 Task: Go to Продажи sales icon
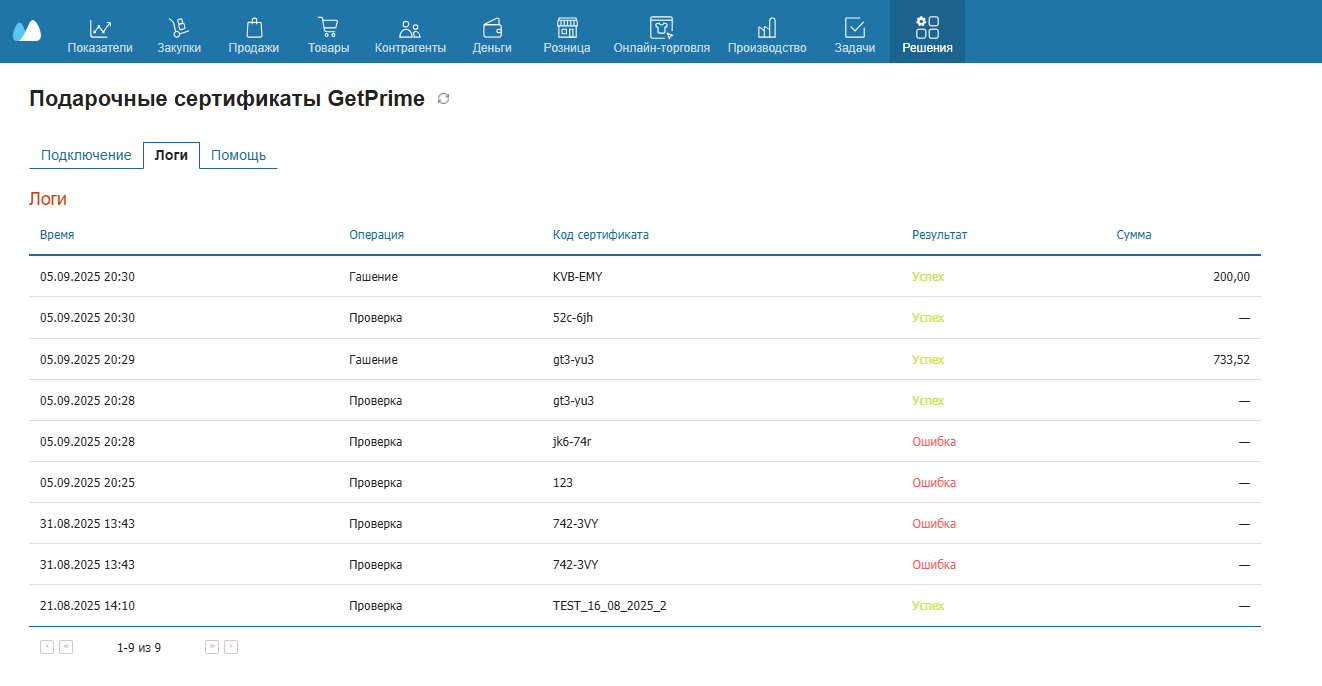tap(253, 28)
